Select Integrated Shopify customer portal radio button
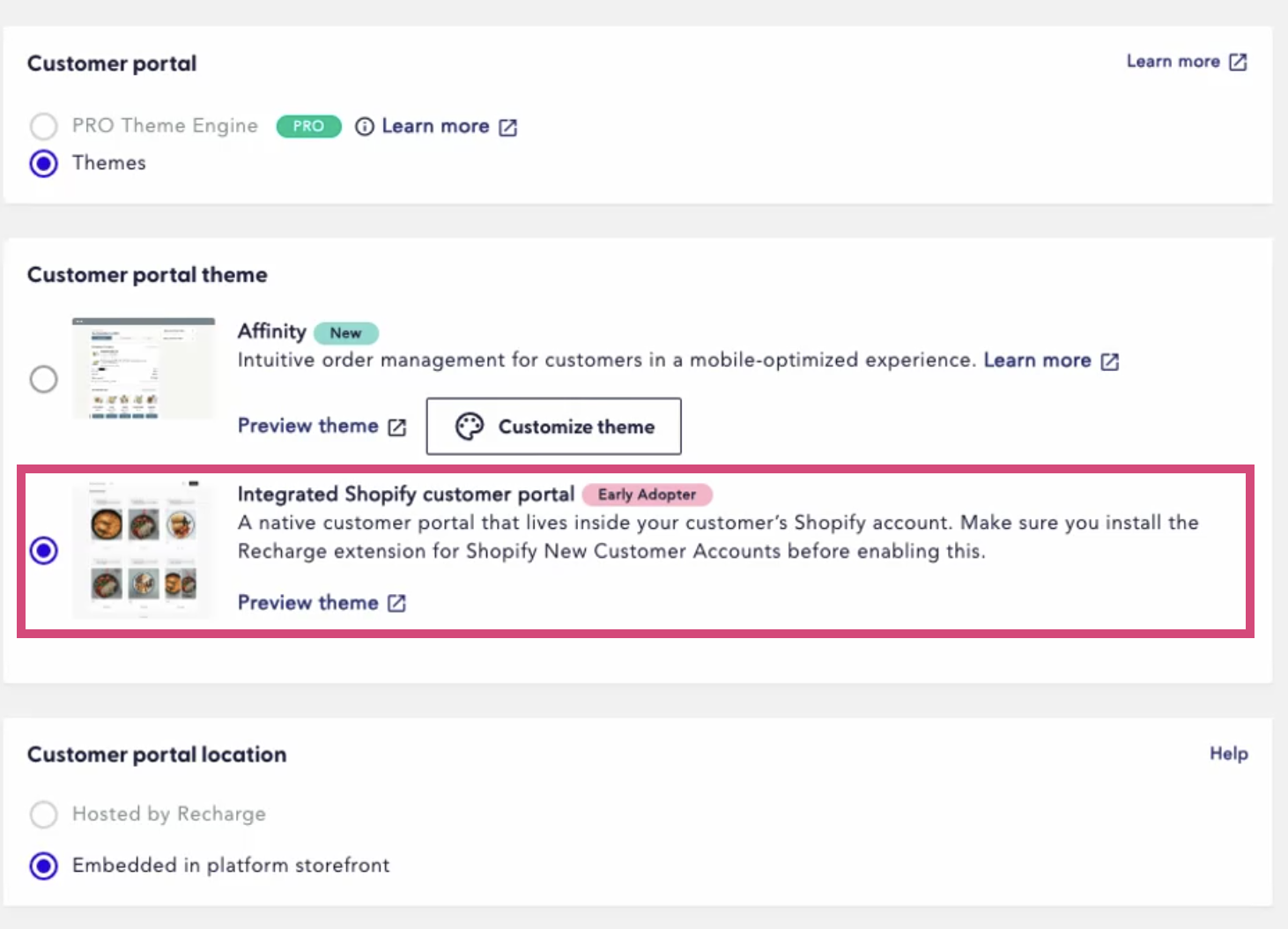The width and height of the screenshot is (1288, 929). tap(43, 550)
